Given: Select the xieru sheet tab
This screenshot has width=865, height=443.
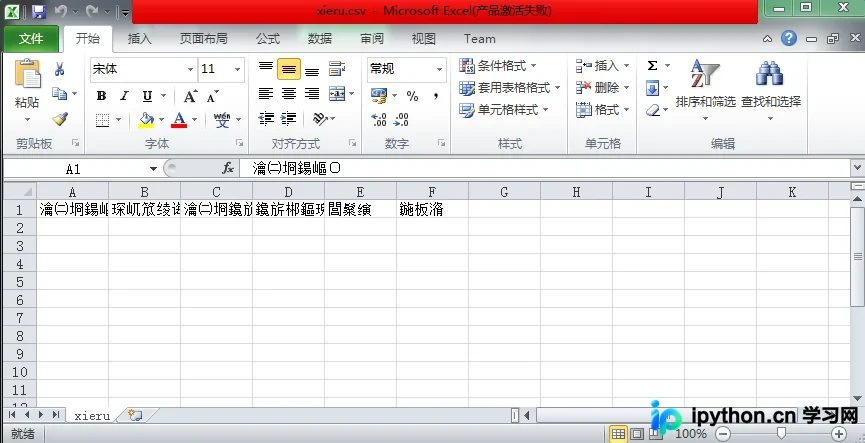Looking at the screenshot, I should pyautogui.click(x=92, y=415).
